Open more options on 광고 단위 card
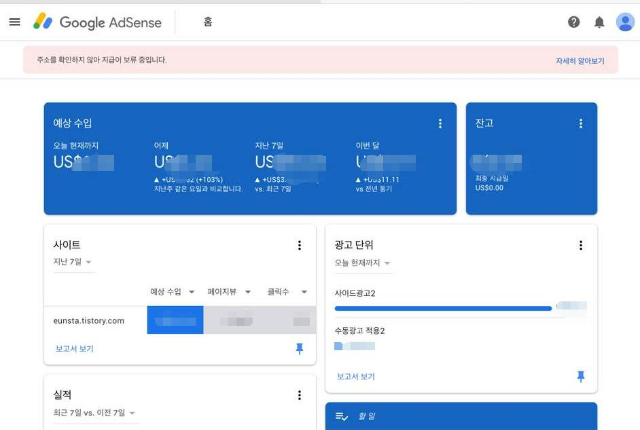The width and height of the screenshot is (640, 430). point(580,245)
